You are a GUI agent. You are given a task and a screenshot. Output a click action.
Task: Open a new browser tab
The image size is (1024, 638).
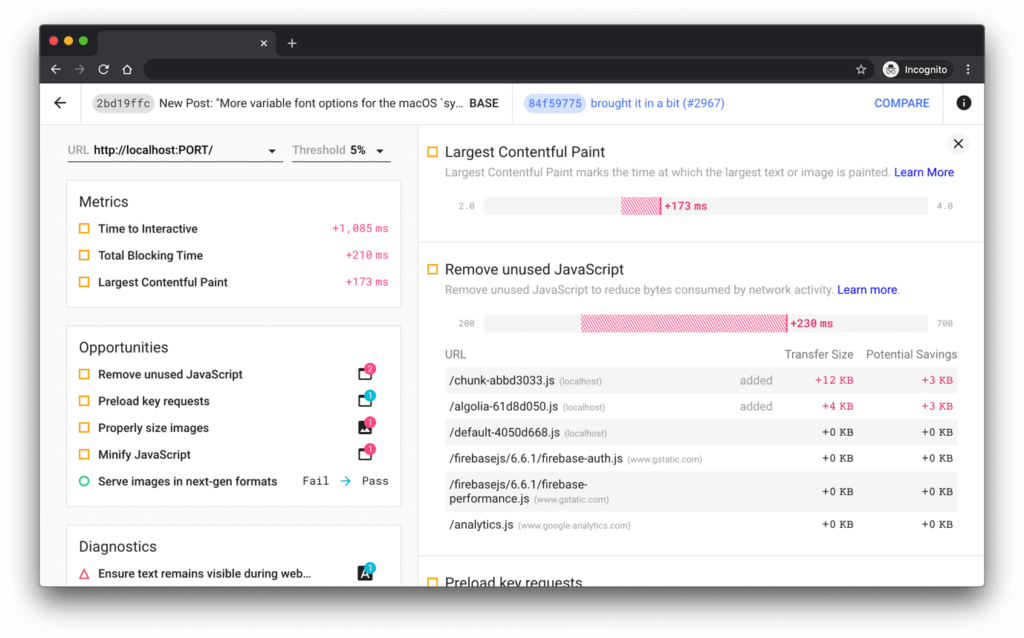(292, 43)
